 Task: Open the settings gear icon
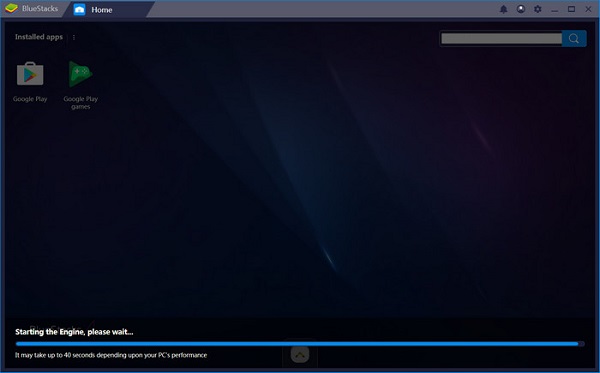[538, 9]
